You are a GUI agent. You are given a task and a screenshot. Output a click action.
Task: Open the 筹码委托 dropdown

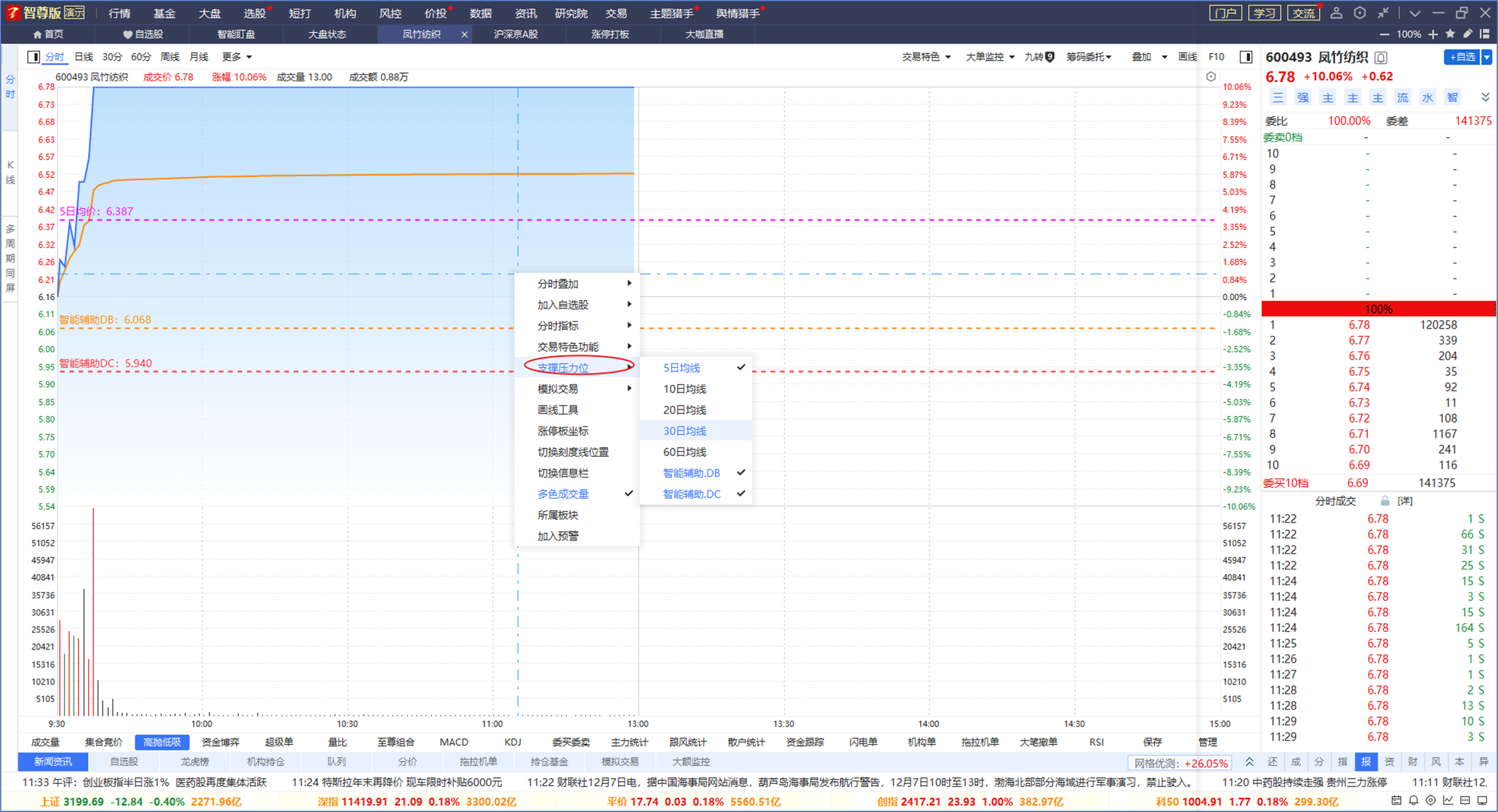point(1089,56)
